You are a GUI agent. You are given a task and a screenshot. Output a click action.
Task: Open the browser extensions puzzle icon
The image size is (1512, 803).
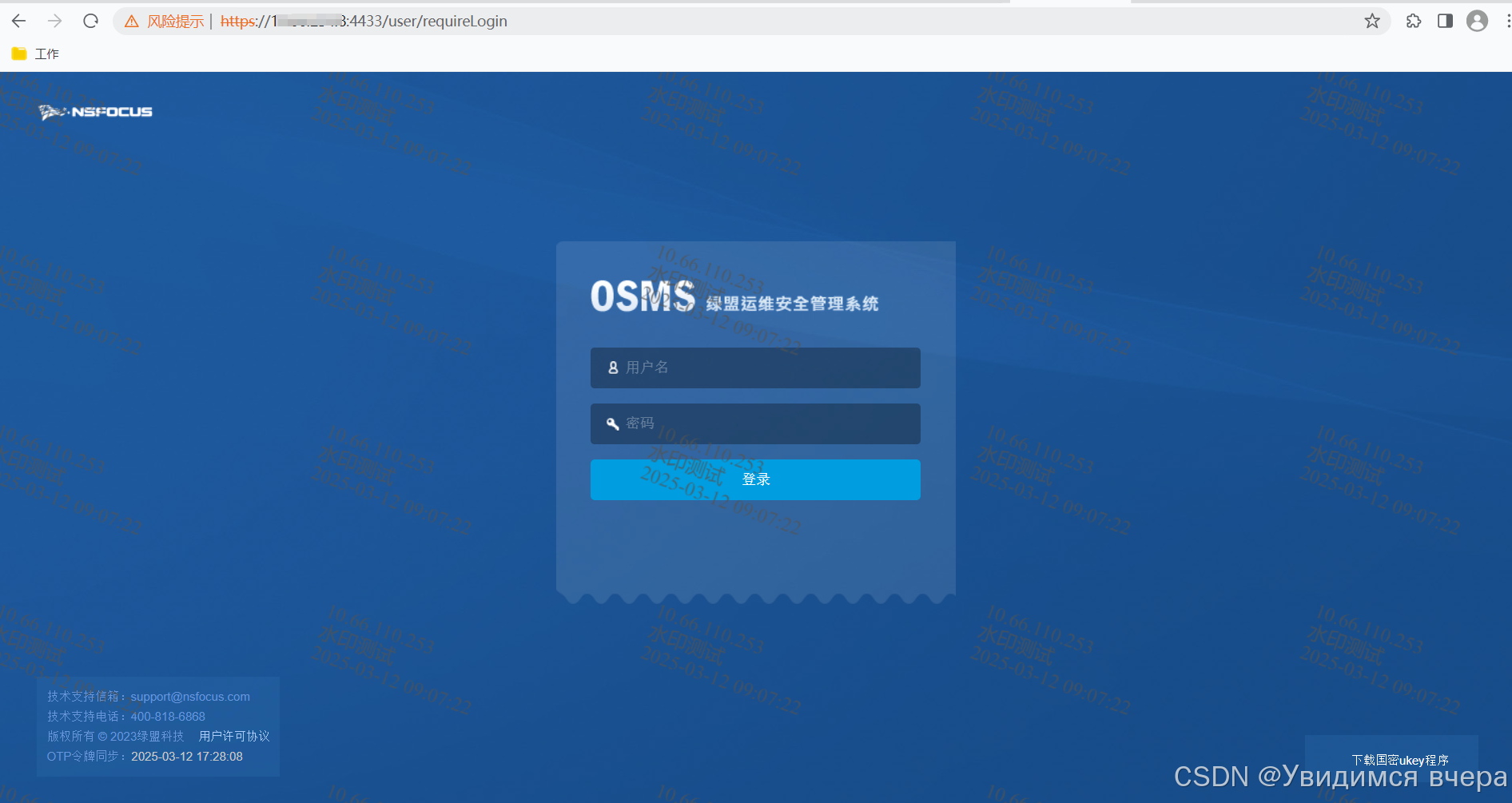coord(1413,21)
